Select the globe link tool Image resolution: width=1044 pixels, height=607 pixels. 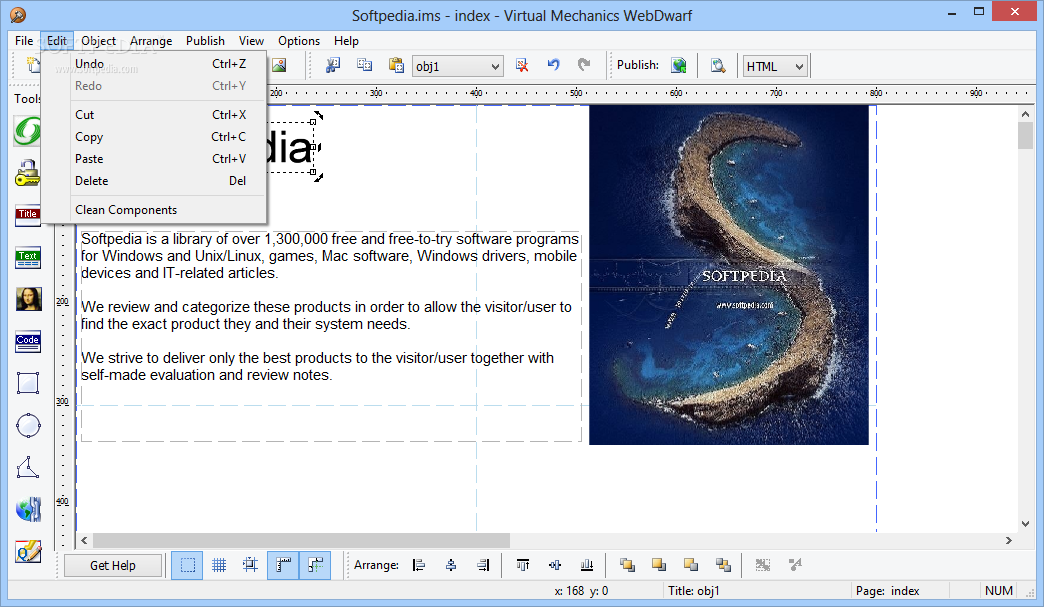click(28, 510)
